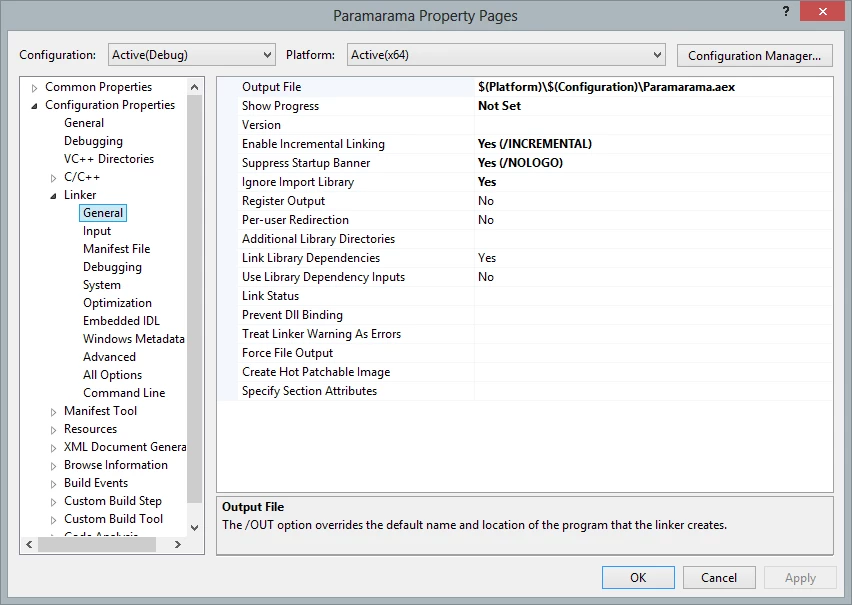Select Debugging under Configuration Properties
The width and height of the screenshot is (852, 605).
pos(93,141)
